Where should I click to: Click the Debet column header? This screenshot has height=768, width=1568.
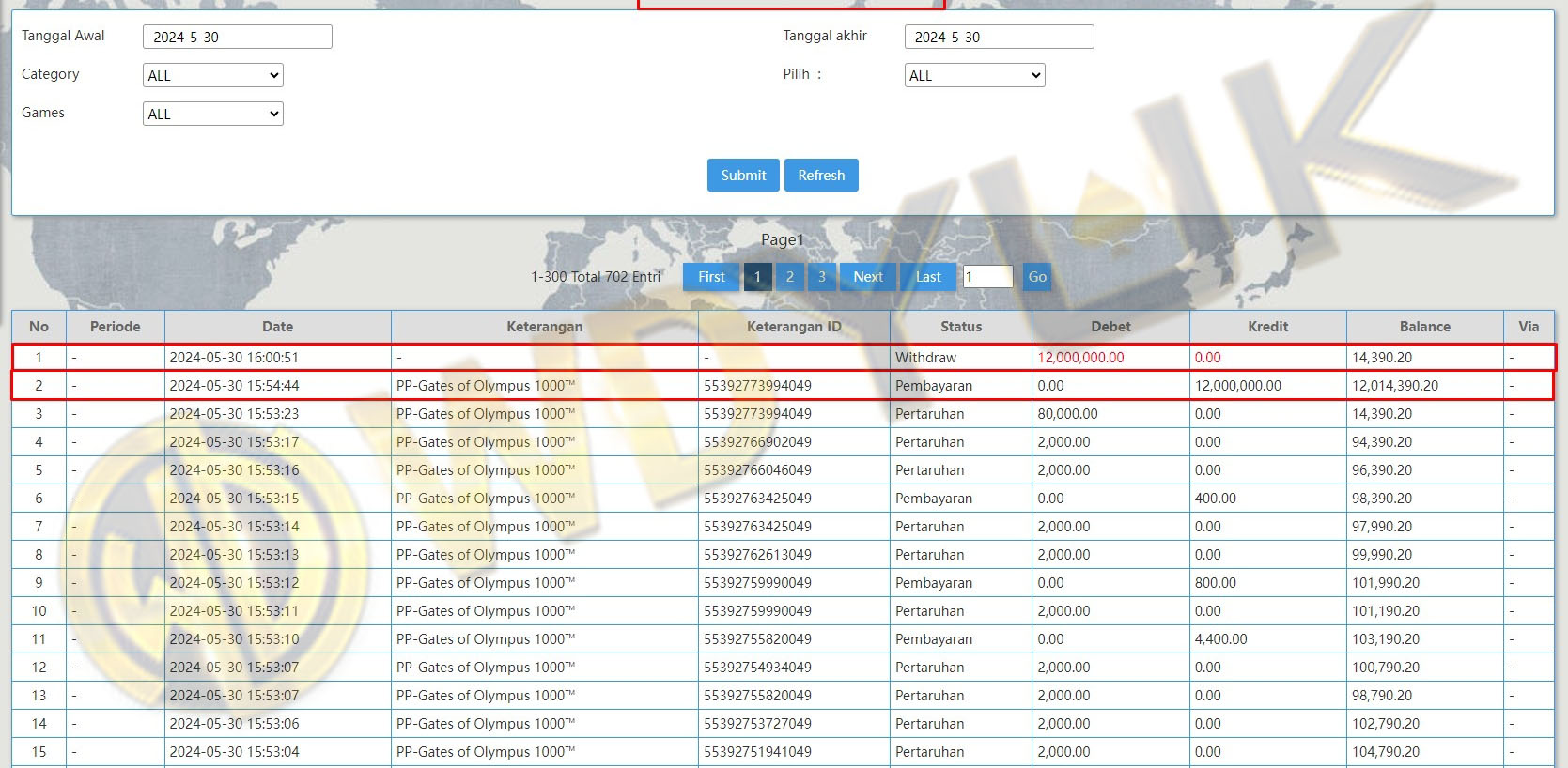1111,327
